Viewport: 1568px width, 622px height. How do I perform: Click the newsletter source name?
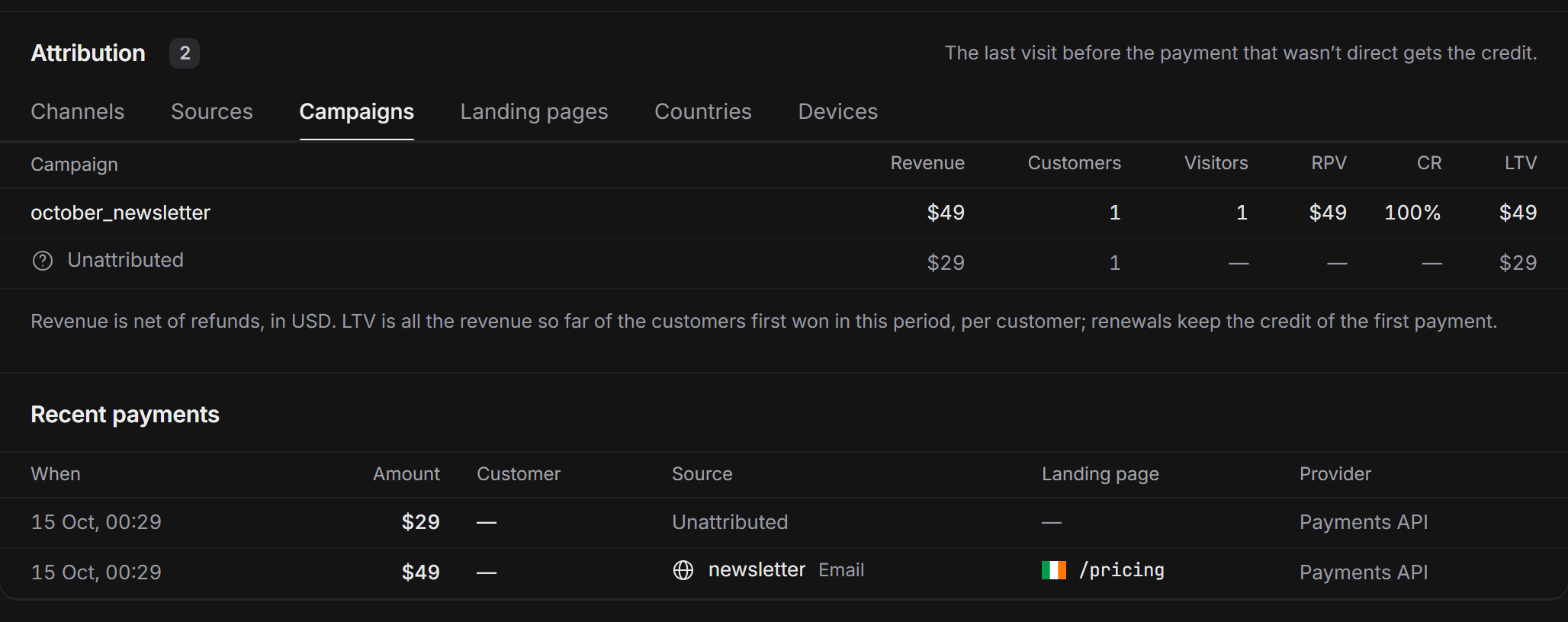point(757,570)
